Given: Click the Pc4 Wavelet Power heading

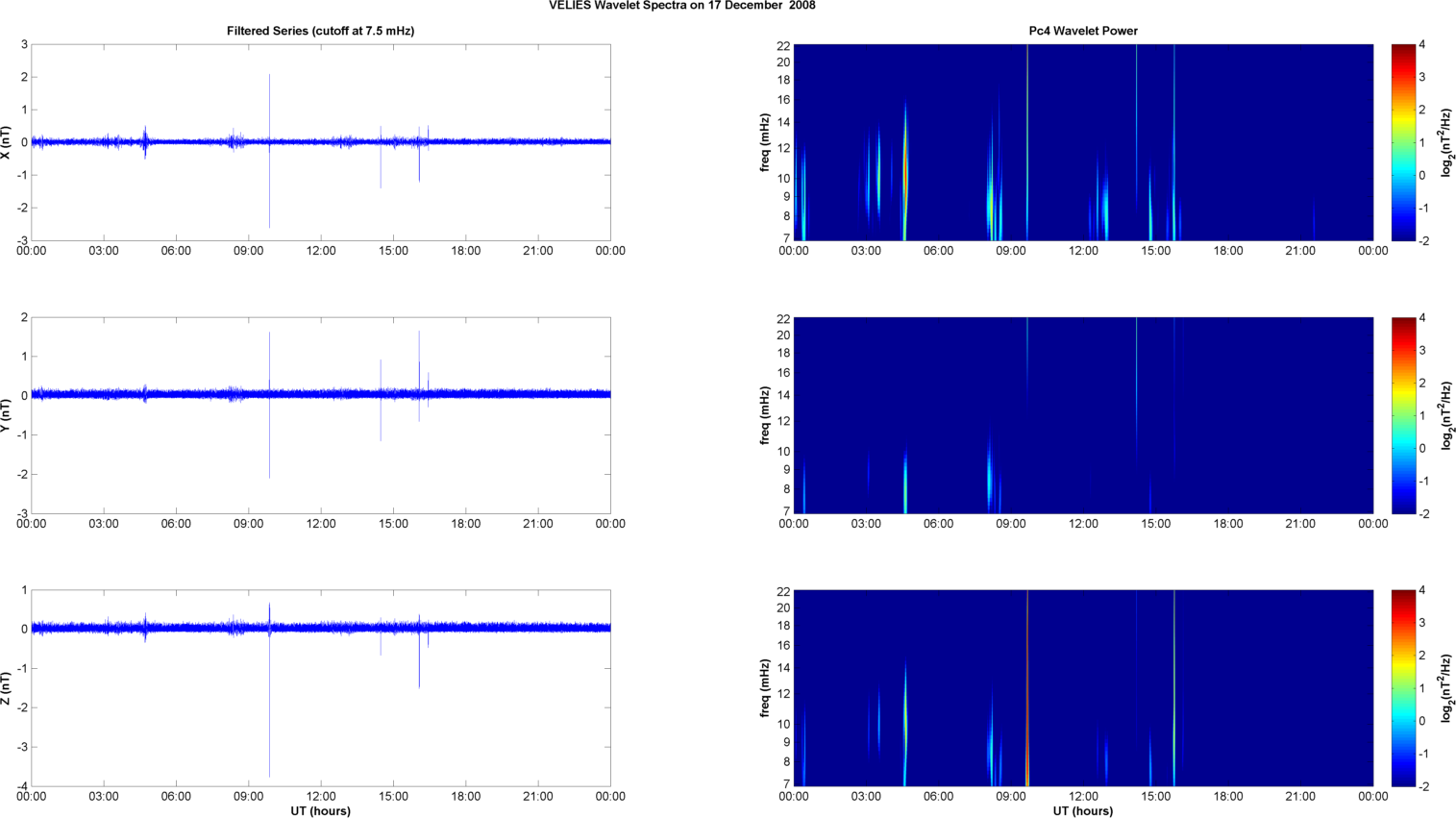Looking at the screenshot, I should point(1082,31).
